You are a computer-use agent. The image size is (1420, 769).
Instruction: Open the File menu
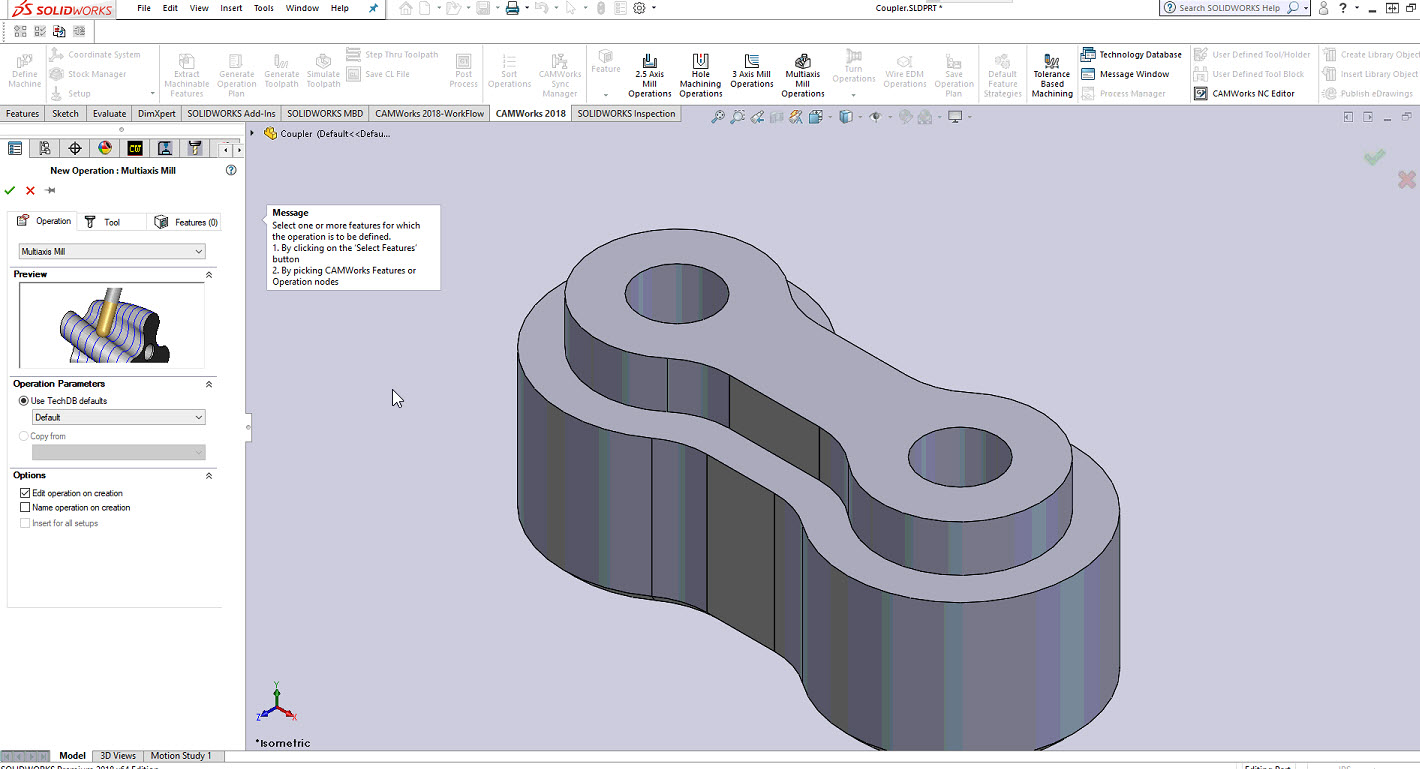click(x=144, y=8)
